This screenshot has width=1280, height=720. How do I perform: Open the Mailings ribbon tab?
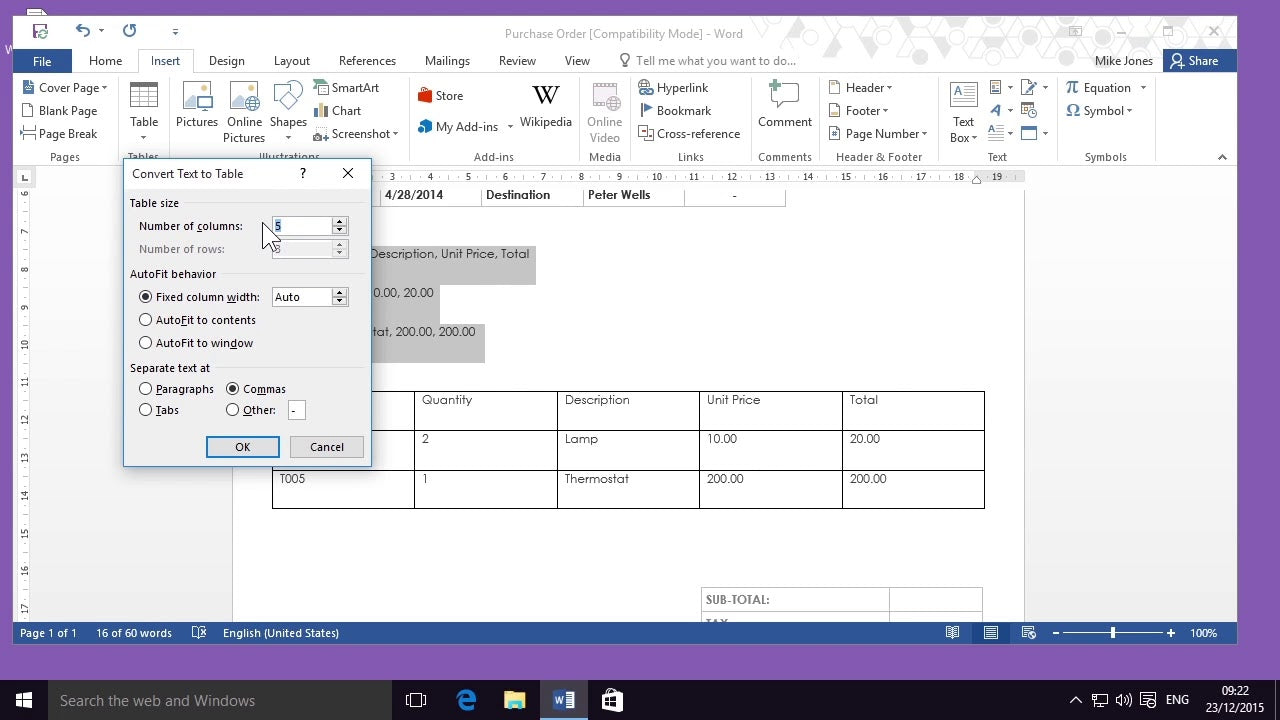point(447,61)
